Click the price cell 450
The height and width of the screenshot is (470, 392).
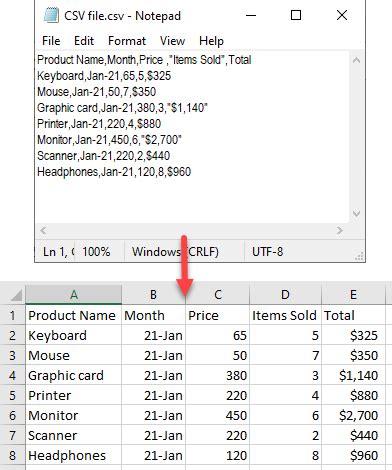pyautogui.click(x=218, y=415)
